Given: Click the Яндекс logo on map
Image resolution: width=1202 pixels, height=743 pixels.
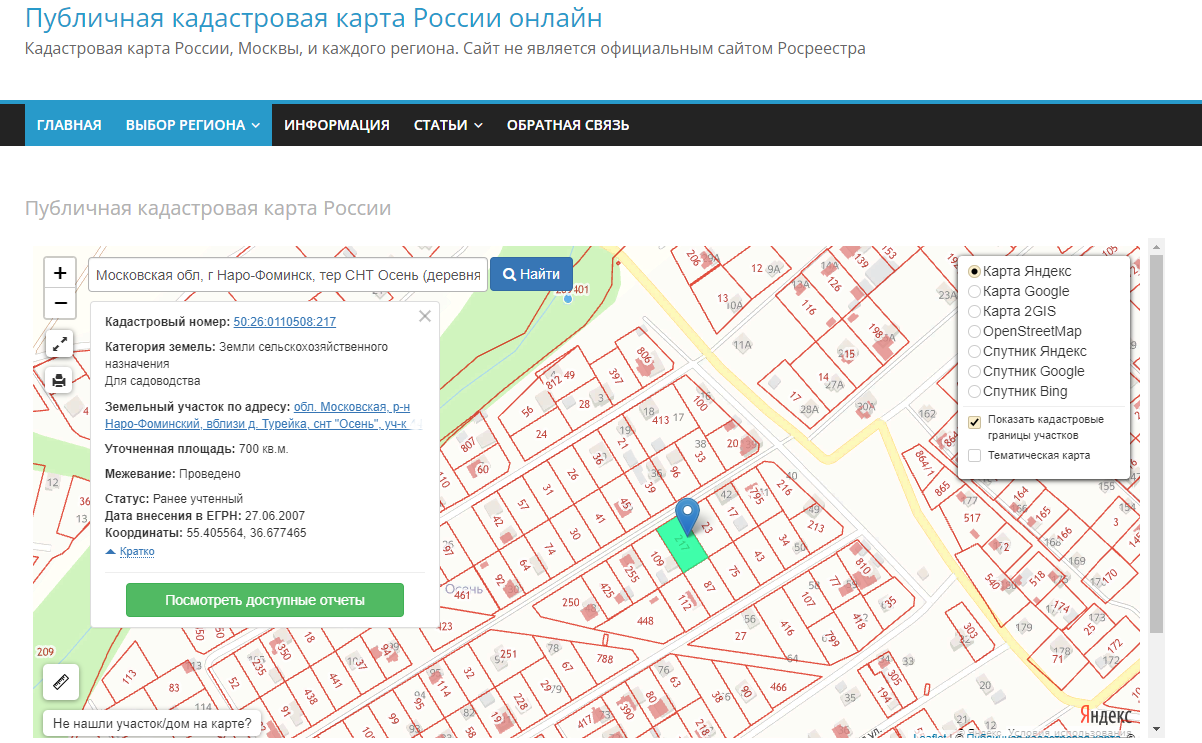Looking at the screenshot, I should pos(1107,716).
